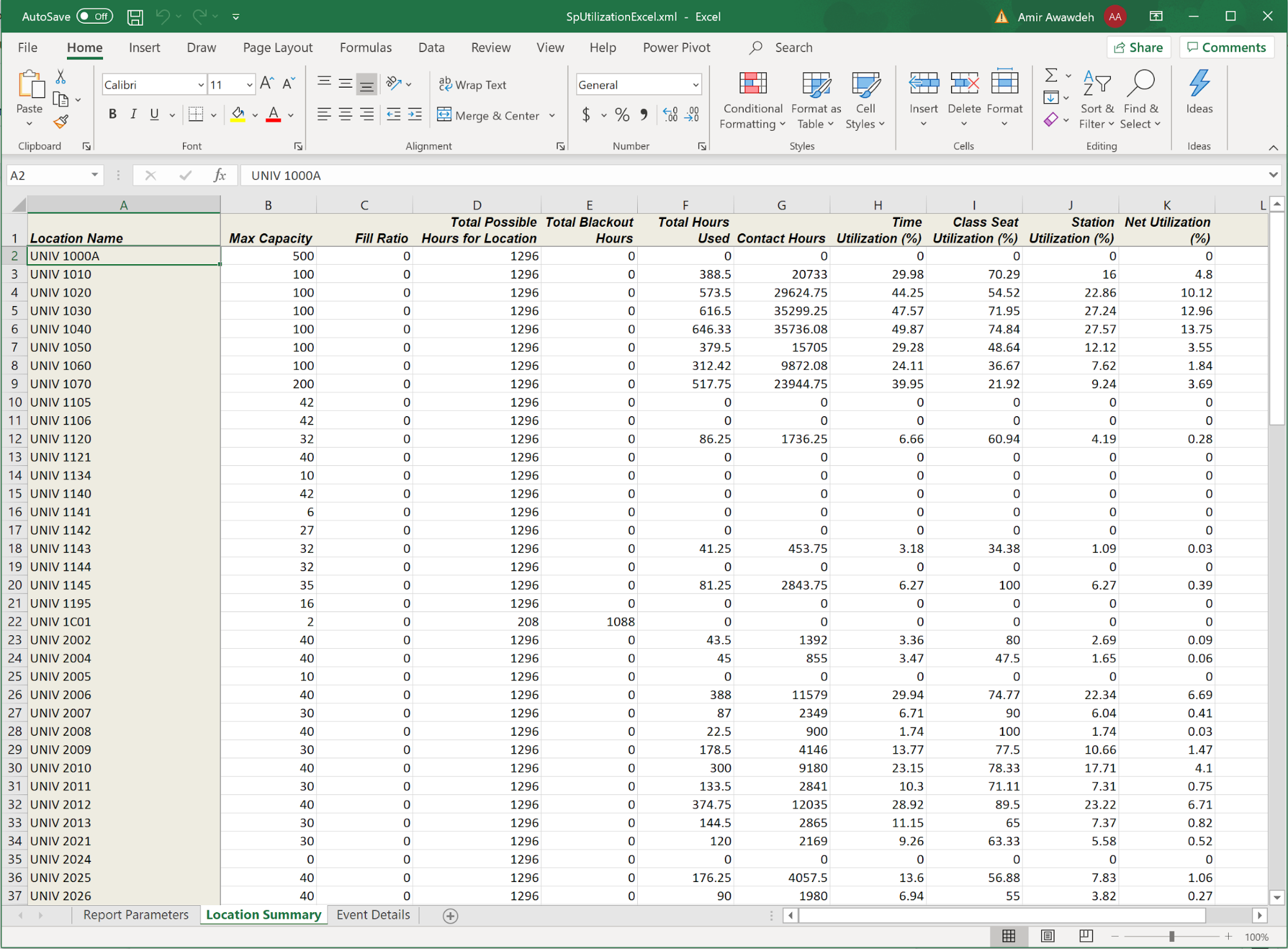The width and height of the screenshot is (1288, 949).
Task: Click the AutoSum sigma icon
Action: (x=1050, y=75)
